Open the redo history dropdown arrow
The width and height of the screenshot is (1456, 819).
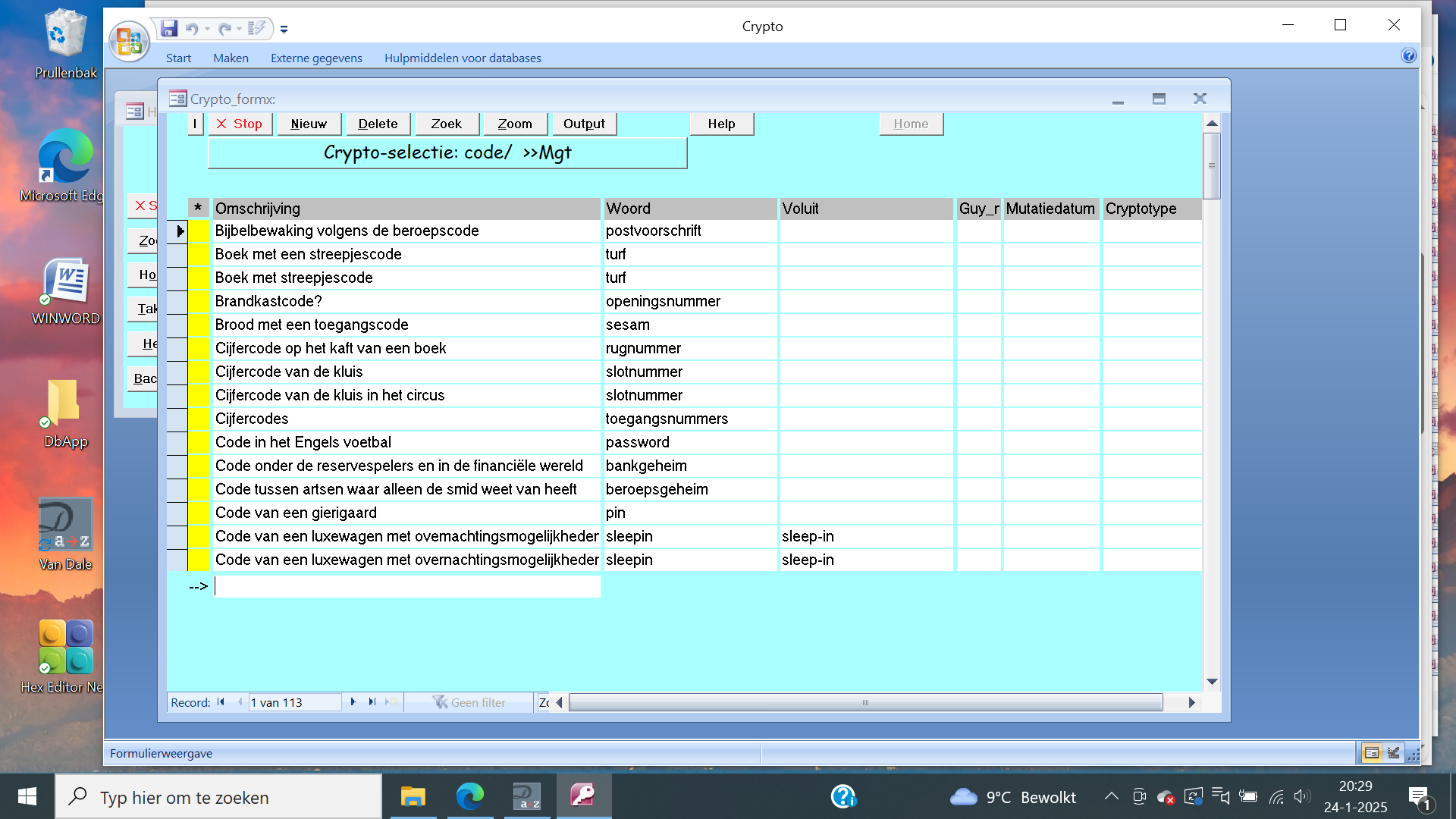239,29
